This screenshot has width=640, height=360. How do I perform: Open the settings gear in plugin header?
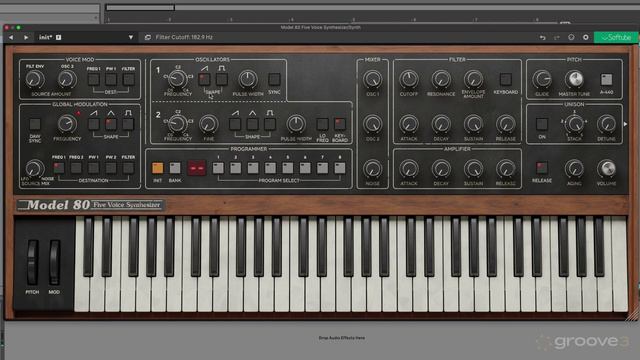(586, 37)
